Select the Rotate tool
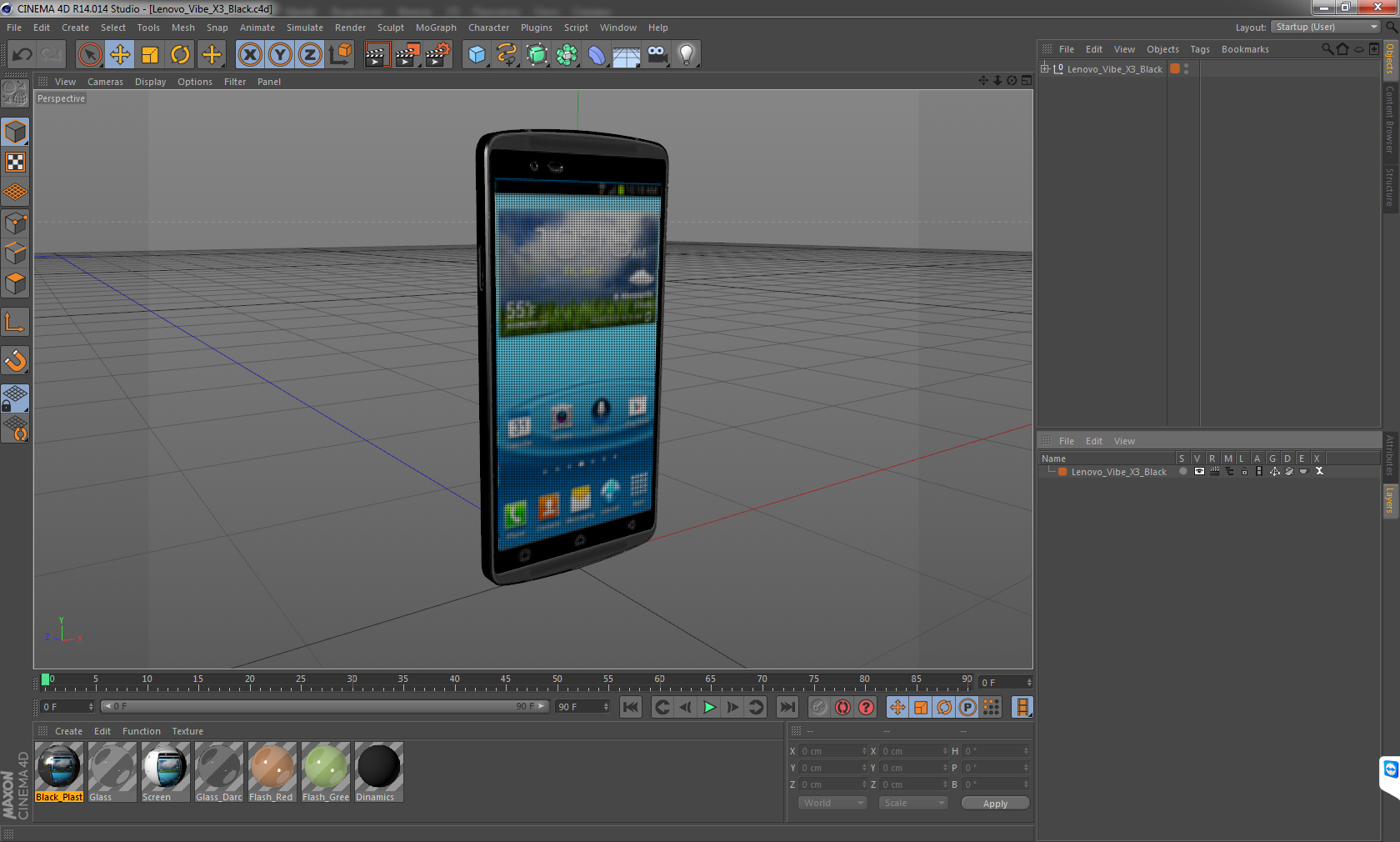 [180, 55]
